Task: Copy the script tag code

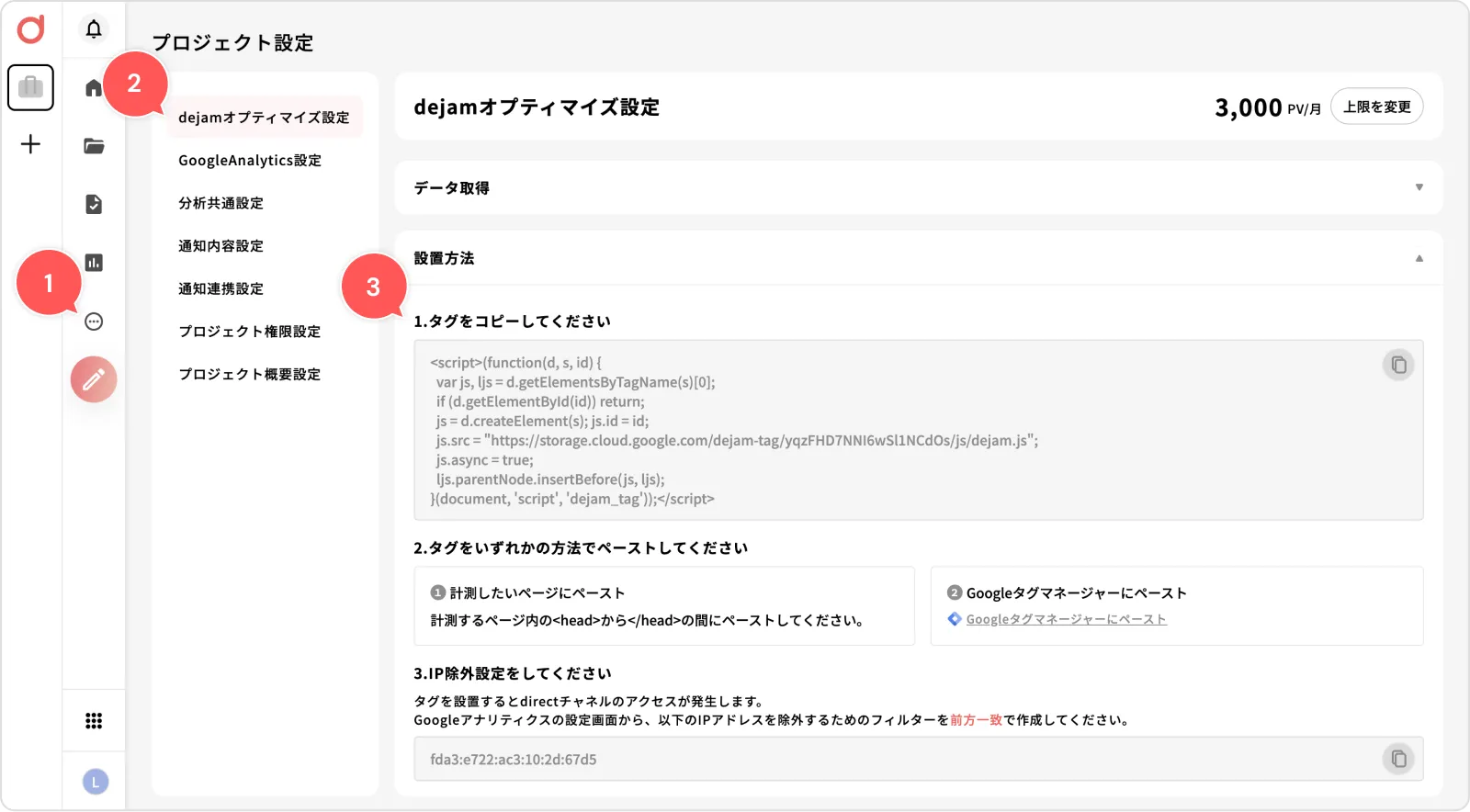Action: pos(1398,365)
